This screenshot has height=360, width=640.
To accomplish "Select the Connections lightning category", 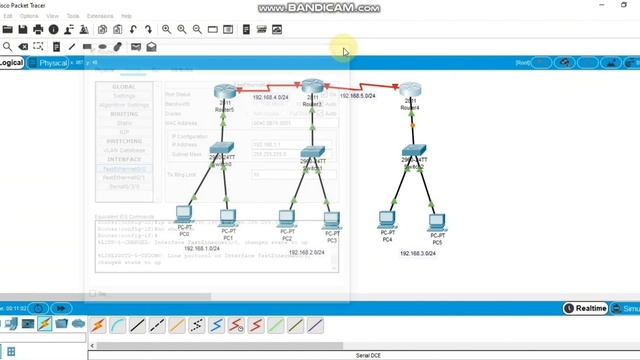I will click(45, 324).
